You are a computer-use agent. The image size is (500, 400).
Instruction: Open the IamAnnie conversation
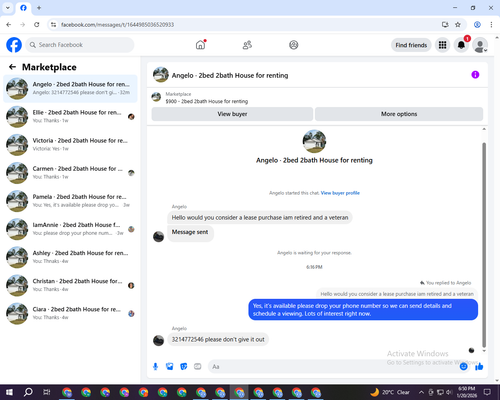click(70, 229)
